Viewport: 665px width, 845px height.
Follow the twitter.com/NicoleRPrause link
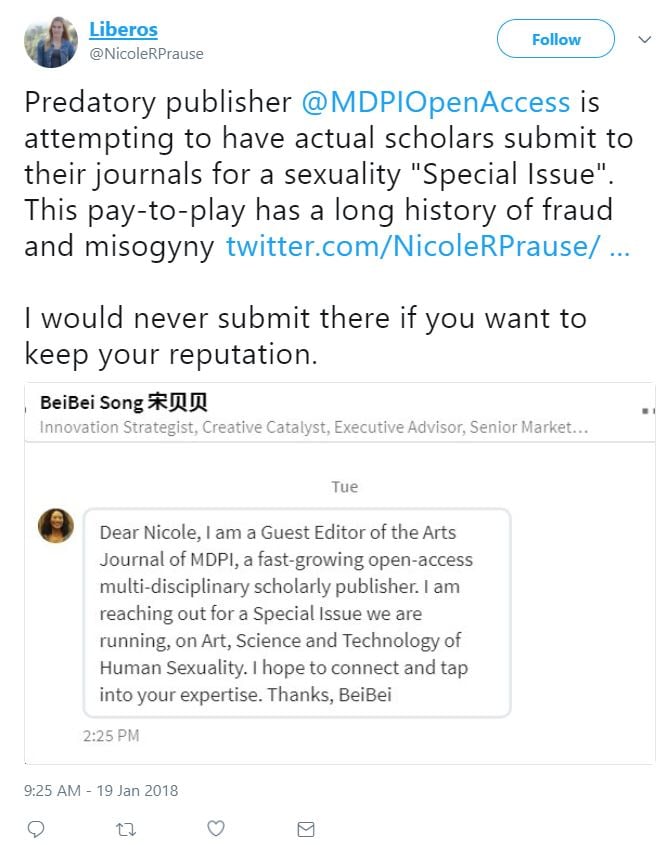427,247
